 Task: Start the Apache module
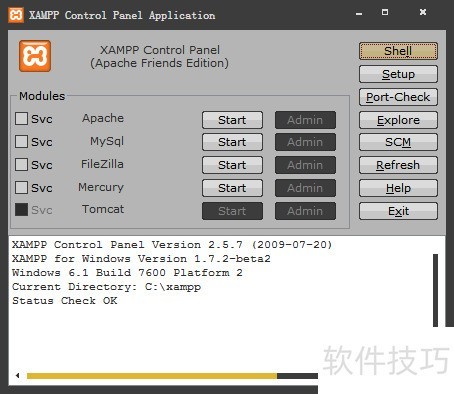[x=232, y=120]
